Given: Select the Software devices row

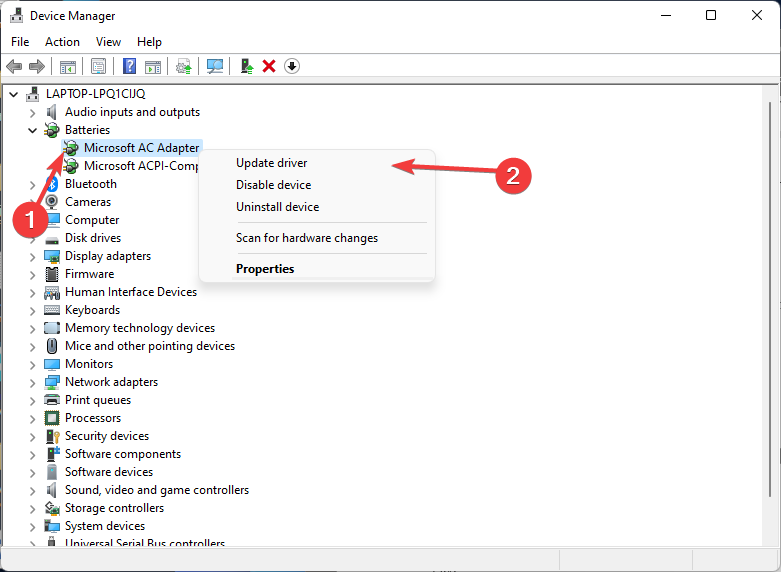Looking at the screenshot, I should coord(109,472).
